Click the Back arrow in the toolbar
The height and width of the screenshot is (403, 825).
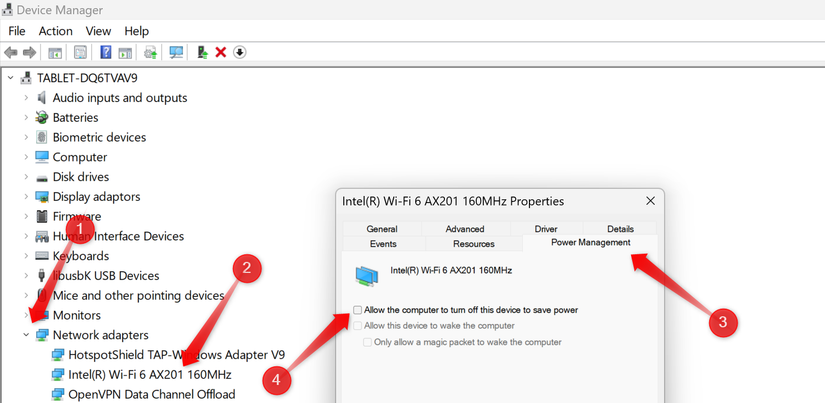pyautogui.click(x=11, y=53)
